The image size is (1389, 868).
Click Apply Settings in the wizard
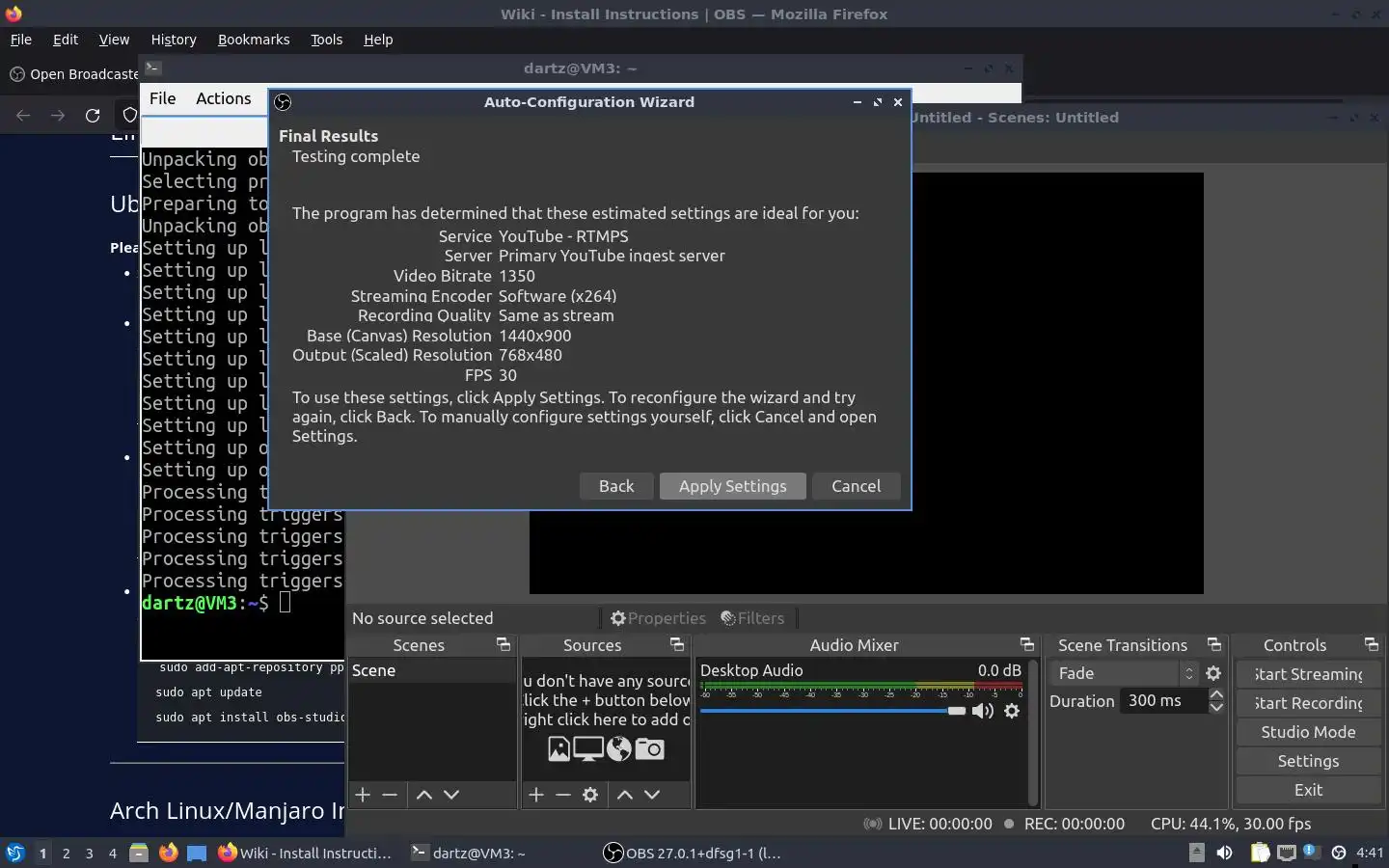732,486
